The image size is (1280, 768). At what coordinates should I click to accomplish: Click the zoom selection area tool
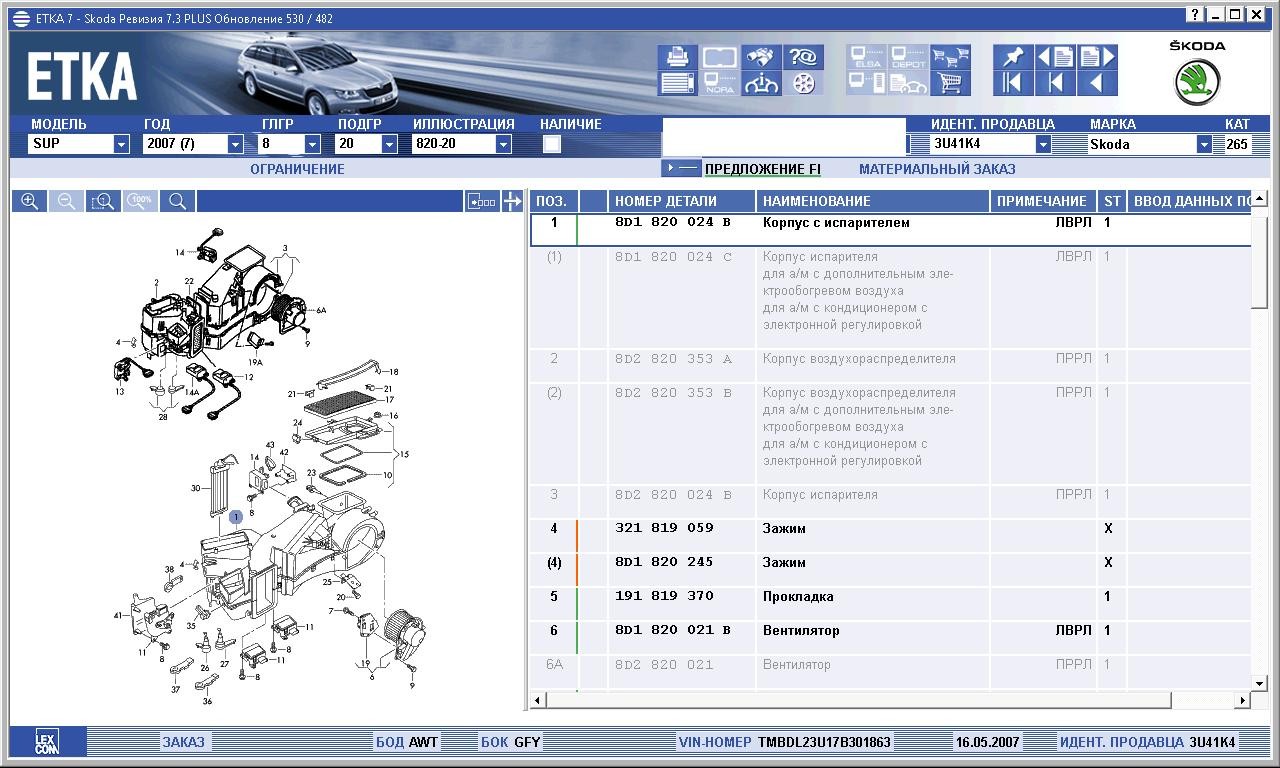(103, 201)
